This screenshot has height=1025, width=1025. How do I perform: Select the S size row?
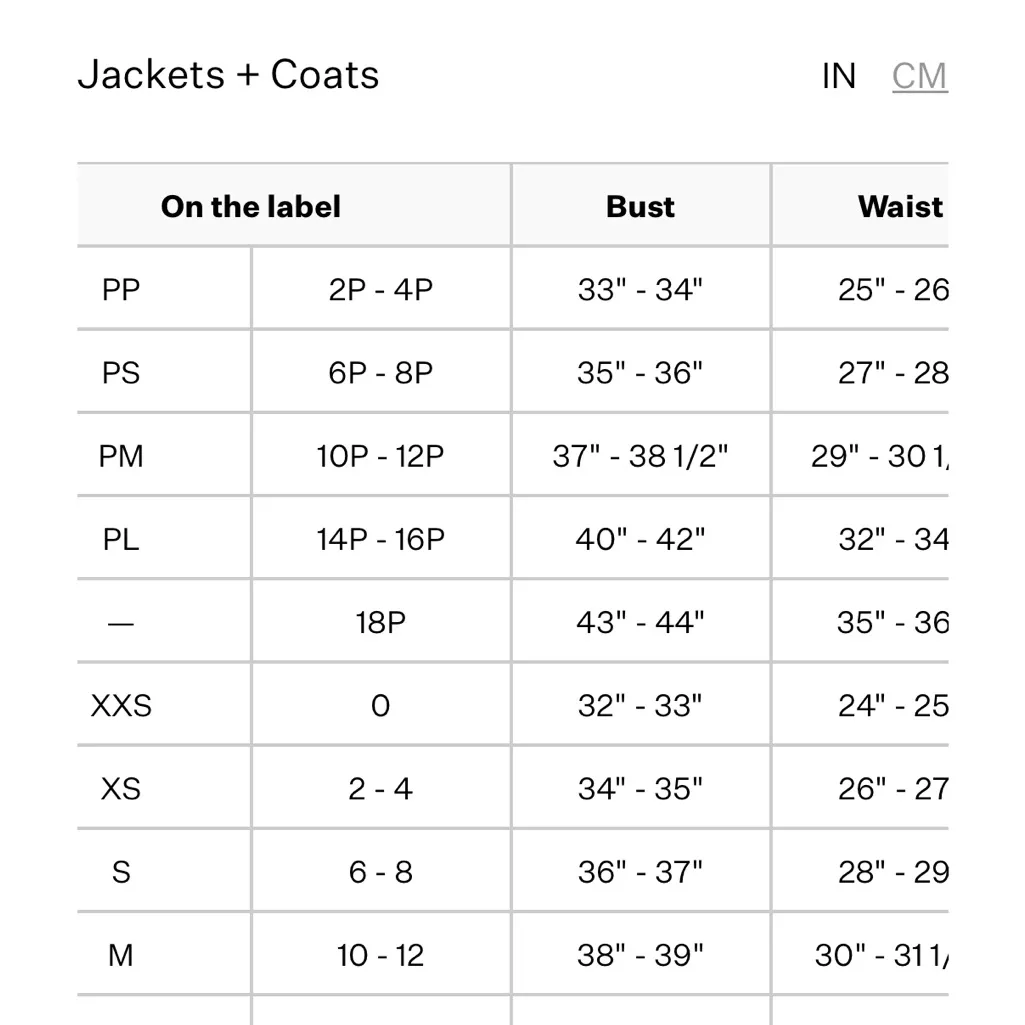click(x=121, y=871)
